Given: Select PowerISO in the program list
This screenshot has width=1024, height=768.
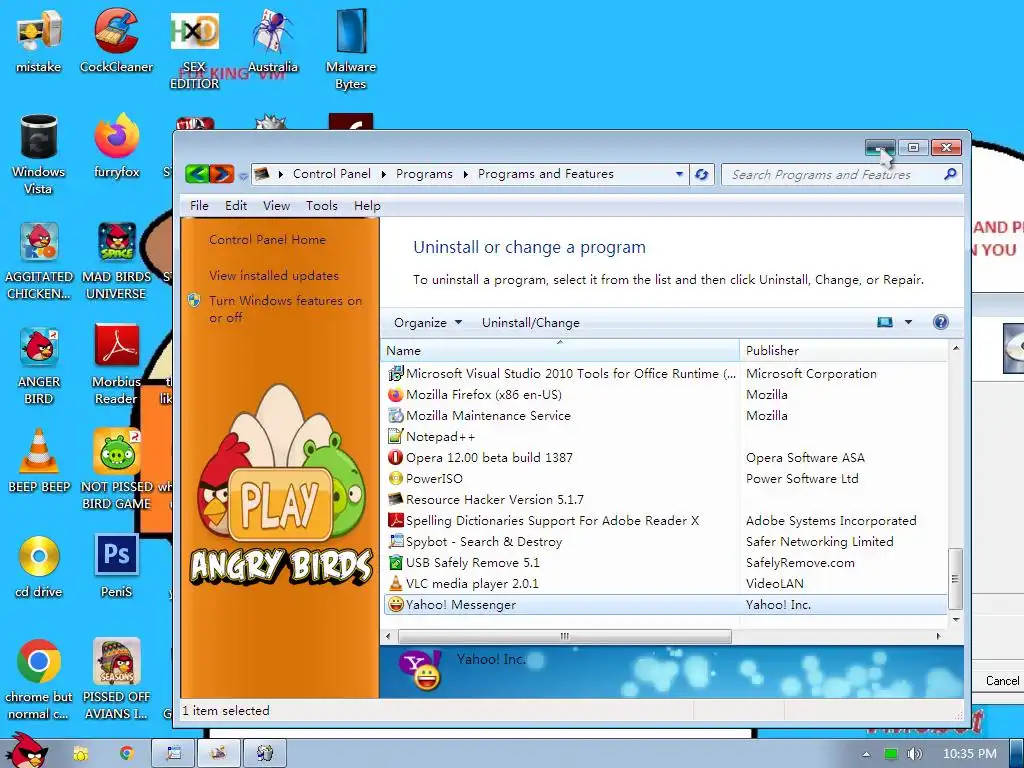Looking at the screenshot, I should (665, 478).
